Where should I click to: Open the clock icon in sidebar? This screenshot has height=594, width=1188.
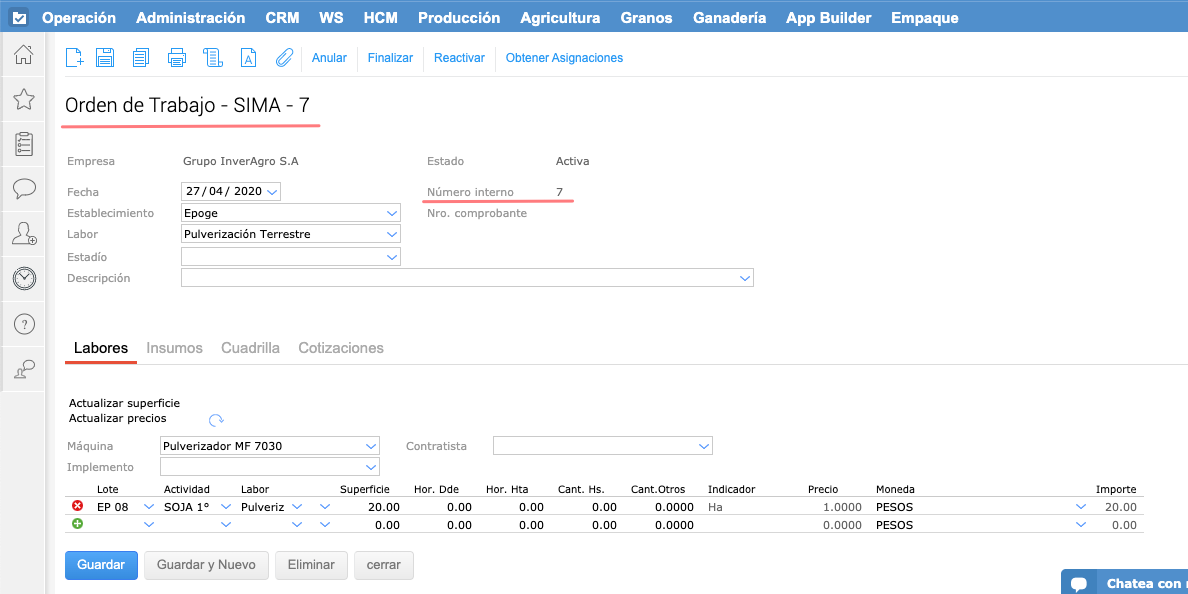24,279
